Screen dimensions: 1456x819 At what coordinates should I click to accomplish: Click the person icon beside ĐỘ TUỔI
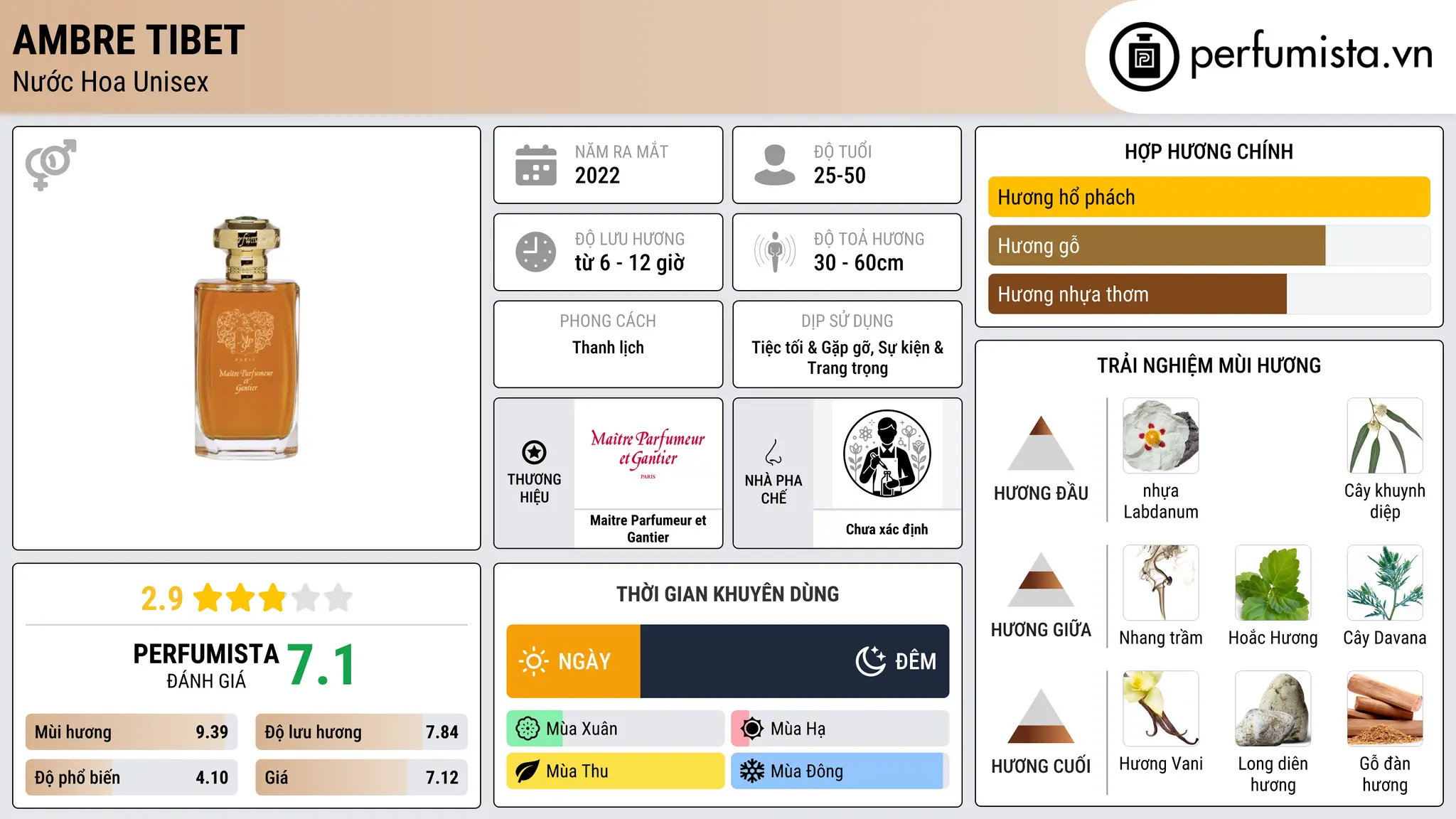[775, 165]
